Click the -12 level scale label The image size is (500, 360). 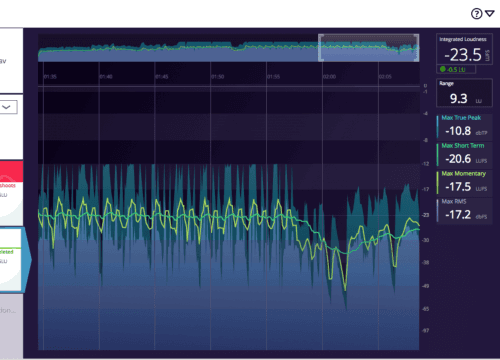(x=425, y=164)
